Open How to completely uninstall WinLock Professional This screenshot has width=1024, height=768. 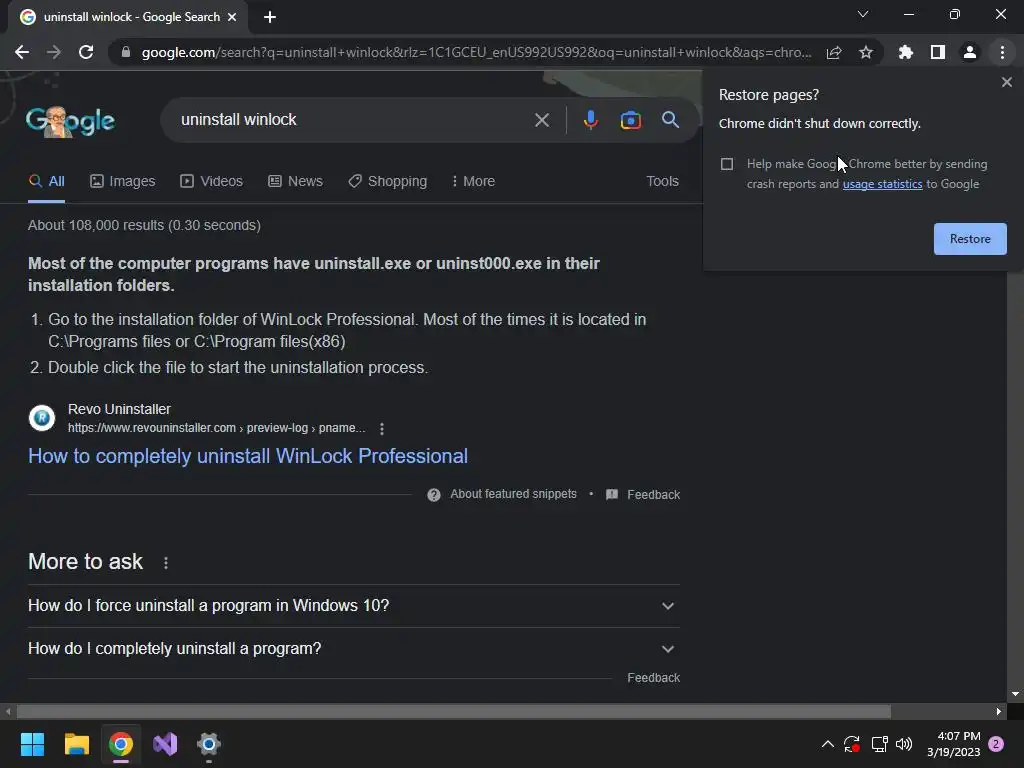248,456
